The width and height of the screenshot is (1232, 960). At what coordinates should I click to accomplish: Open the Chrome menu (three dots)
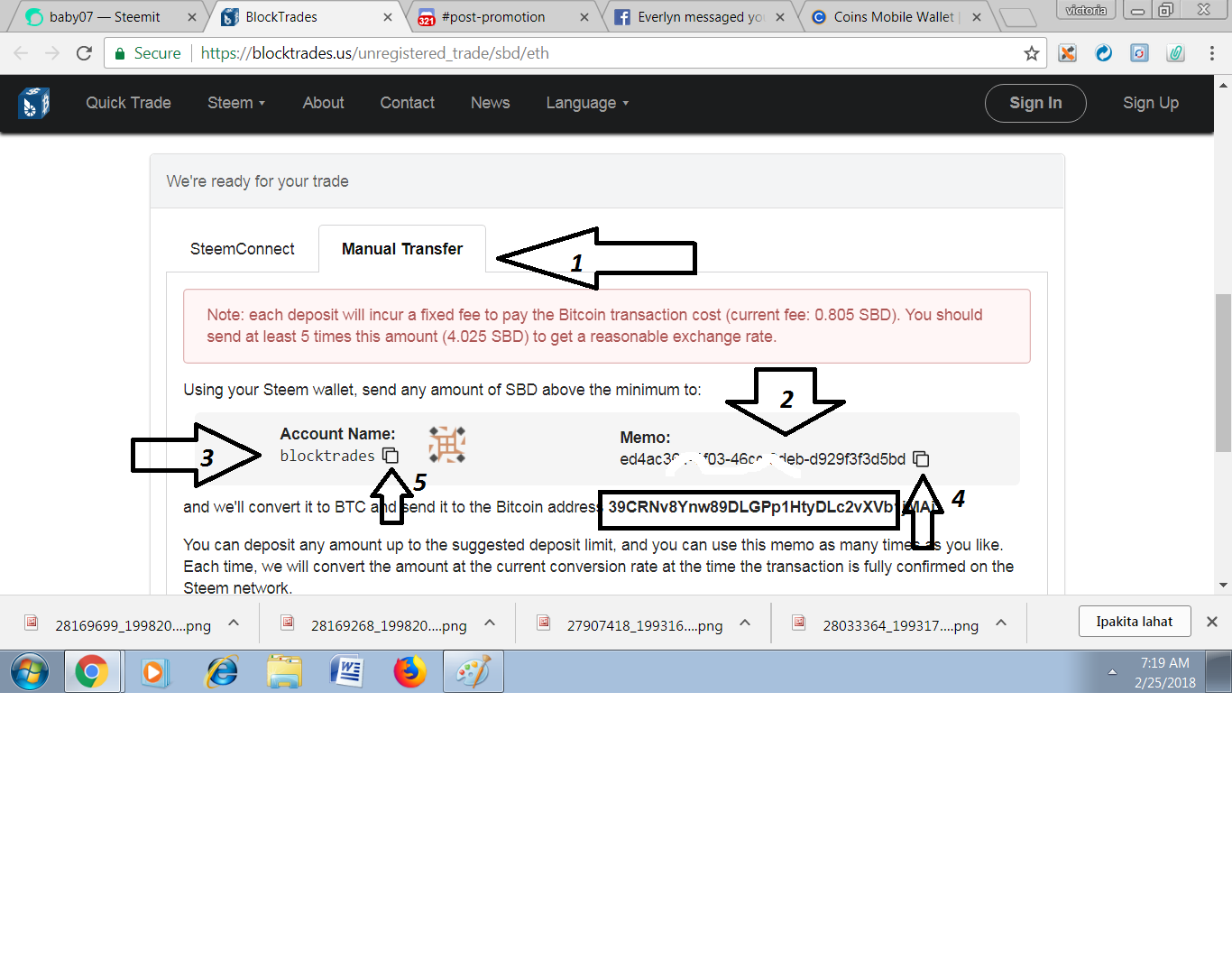pos(1212,53)
